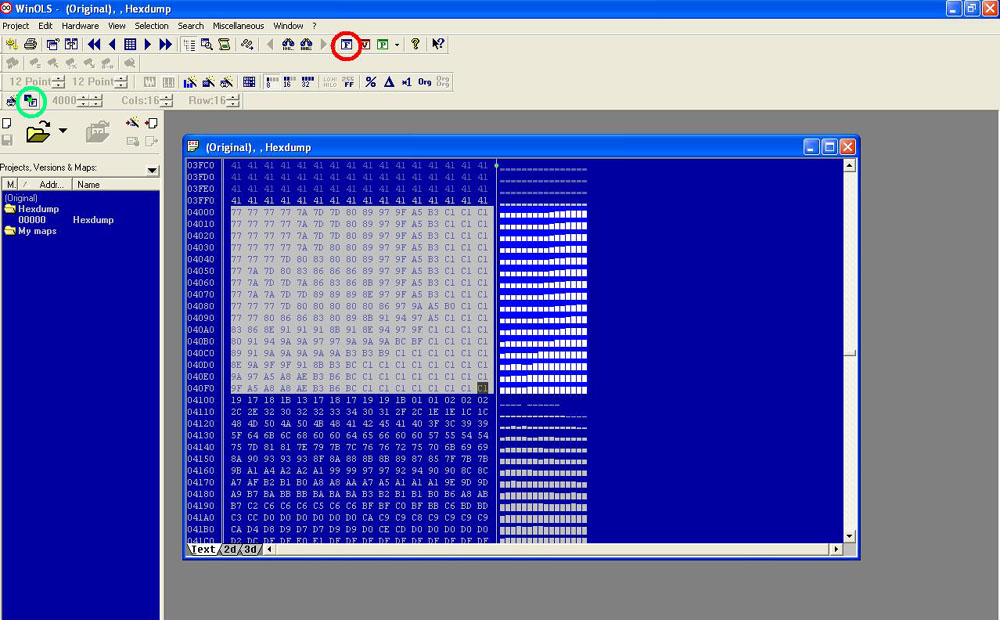Click second binoculars search-next icon
The image size is (1000, 620).
point(306,44)
